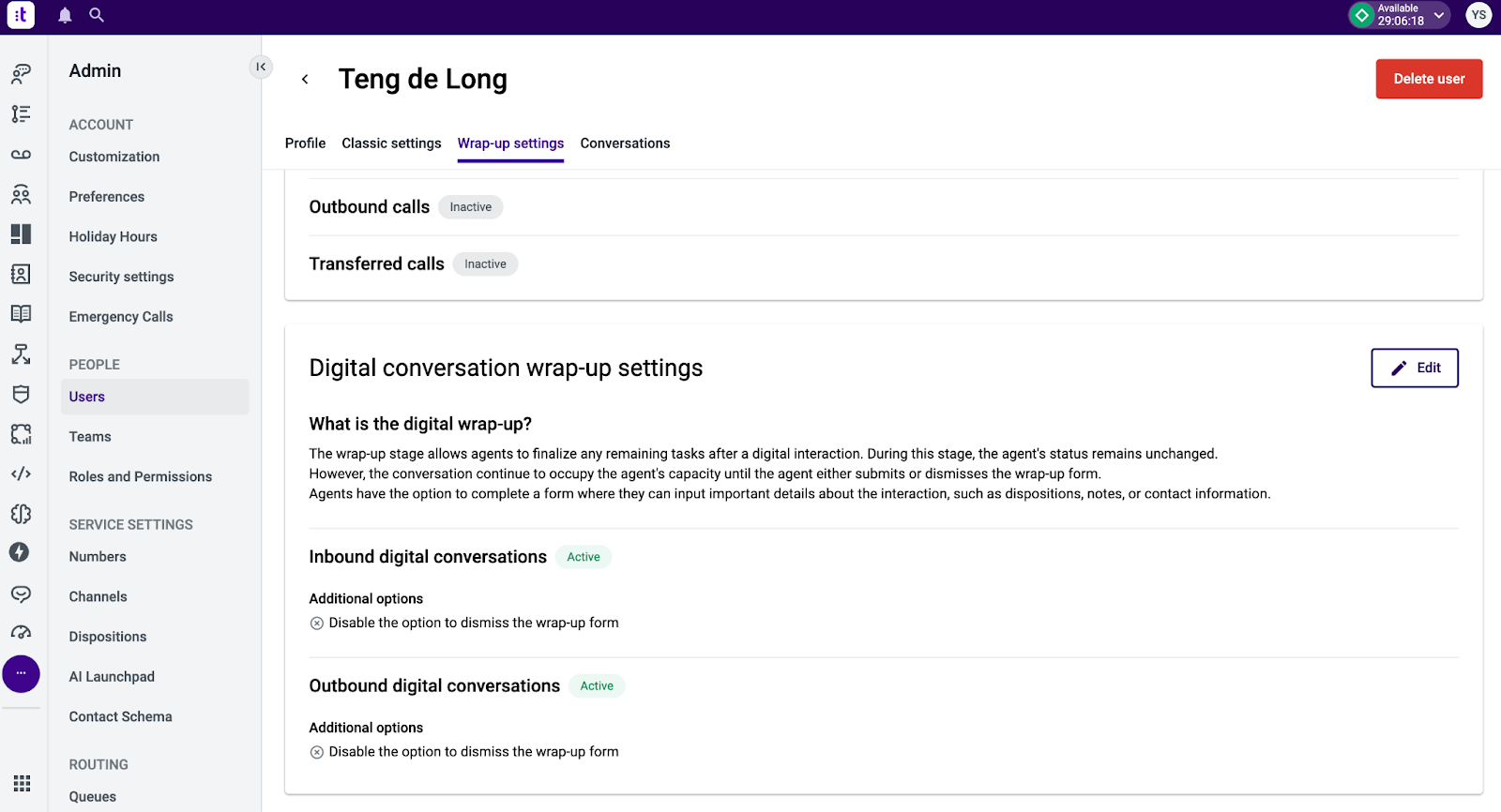This screenshot has width=1501, height=812.
Task: Open Preferences in Admin menu
Action: click(107, 197)
